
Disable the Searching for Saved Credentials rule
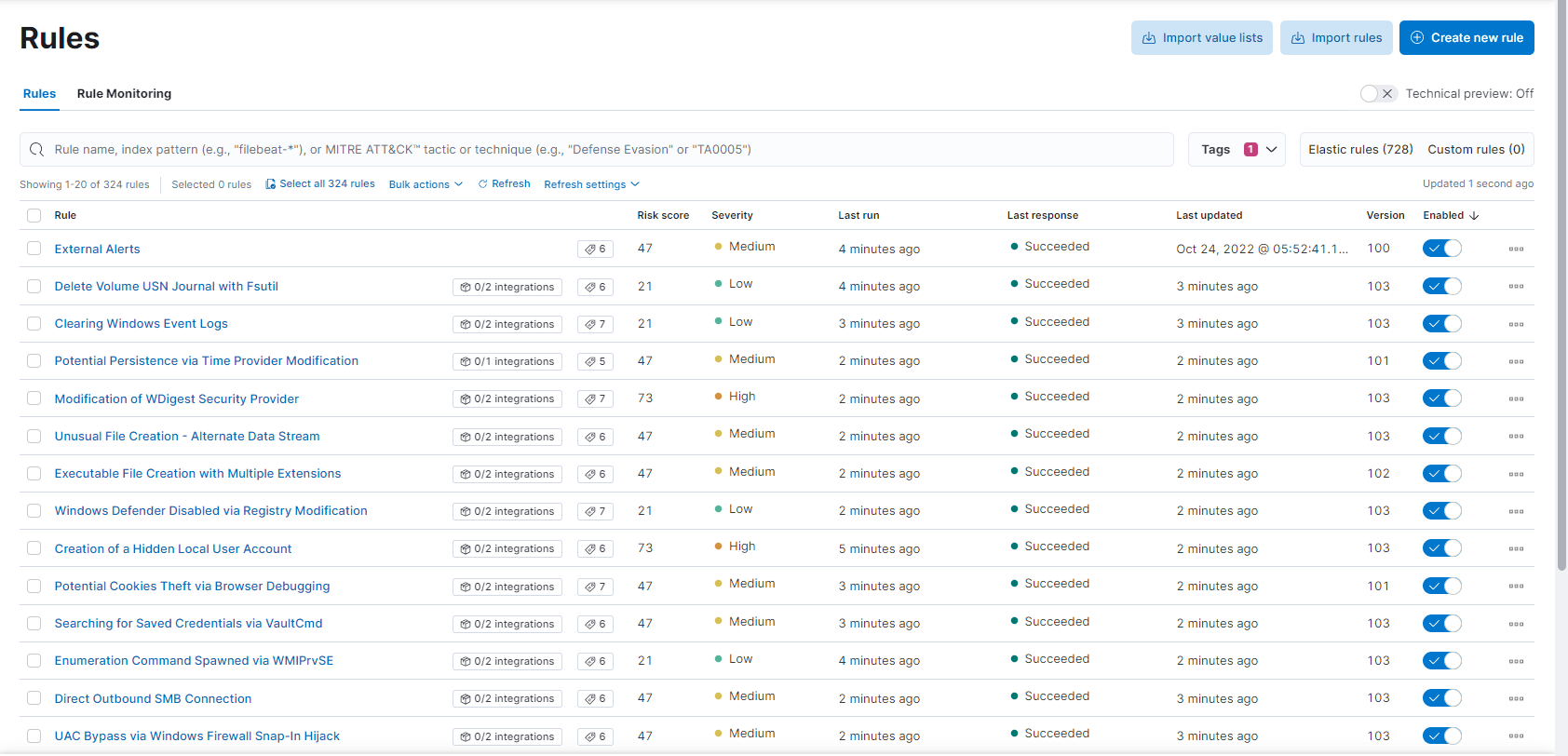(x=1442, y=623)
